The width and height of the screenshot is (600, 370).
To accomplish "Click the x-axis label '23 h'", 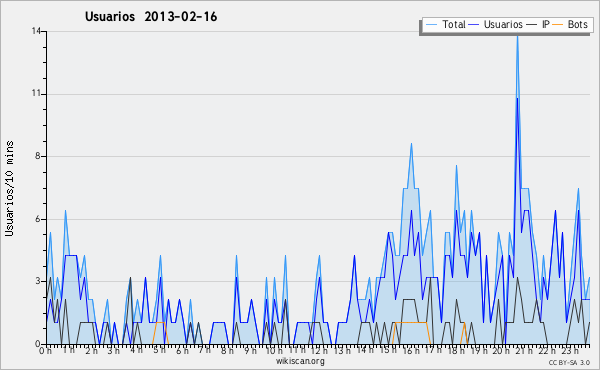I will coord(570,350).
